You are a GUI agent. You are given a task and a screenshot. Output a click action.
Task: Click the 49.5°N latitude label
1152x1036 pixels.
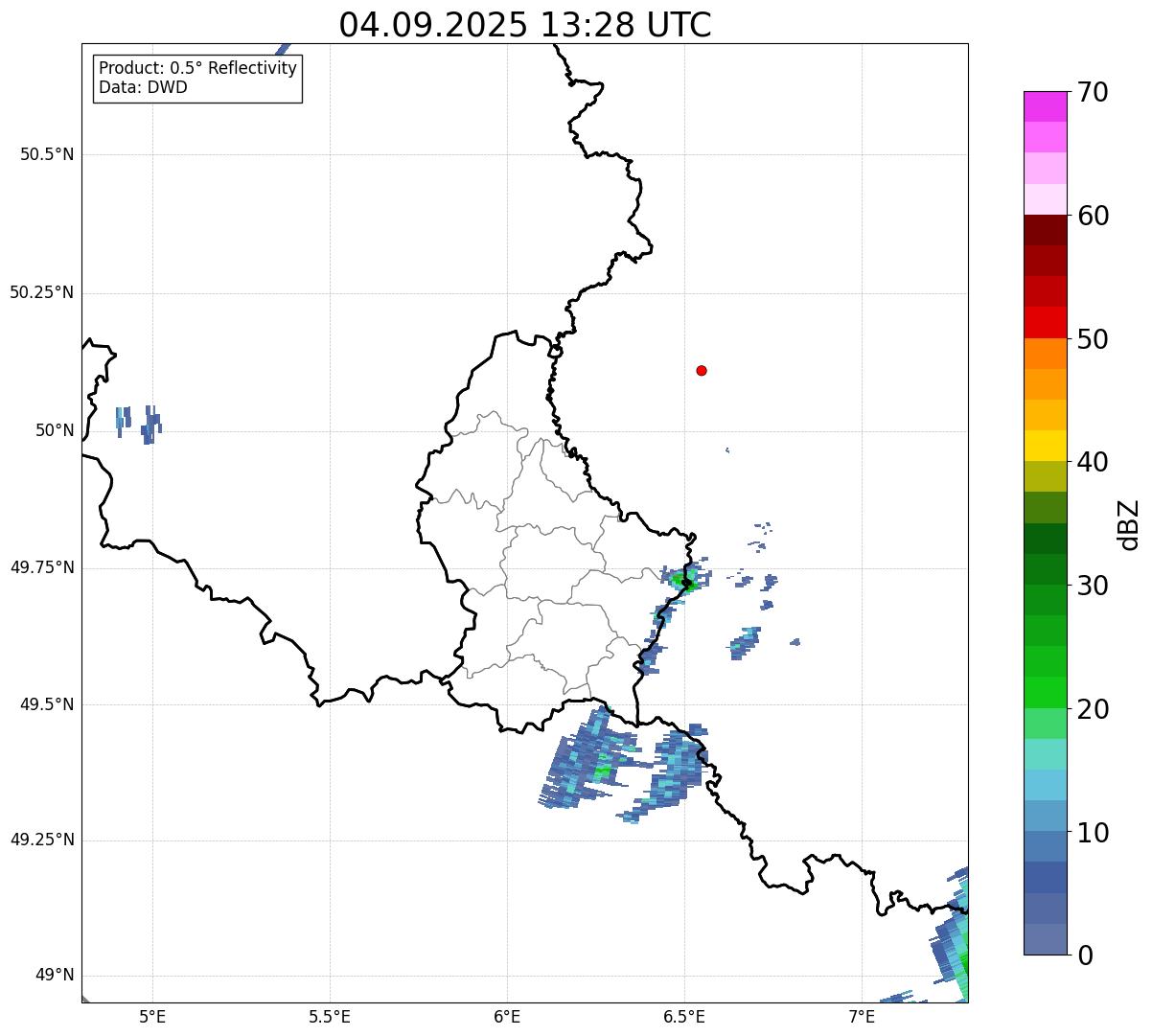pyautogui.click(x=47, y=704)
